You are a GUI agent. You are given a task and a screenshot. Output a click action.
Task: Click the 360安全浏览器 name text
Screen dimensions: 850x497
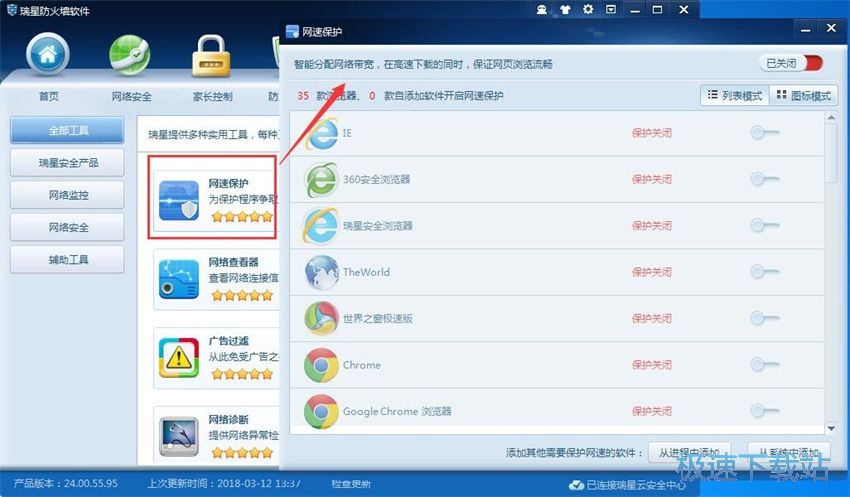(x=376, y=179)
